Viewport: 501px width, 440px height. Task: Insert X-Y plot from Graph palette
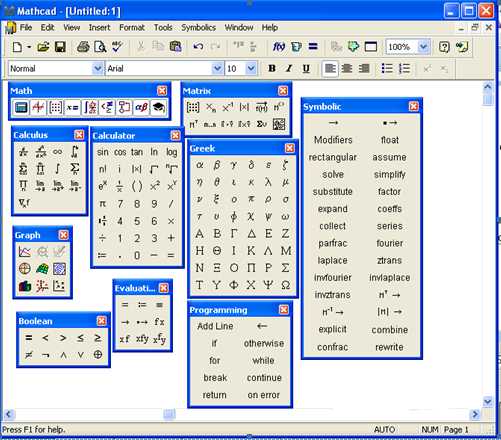[x=24, y=251]
